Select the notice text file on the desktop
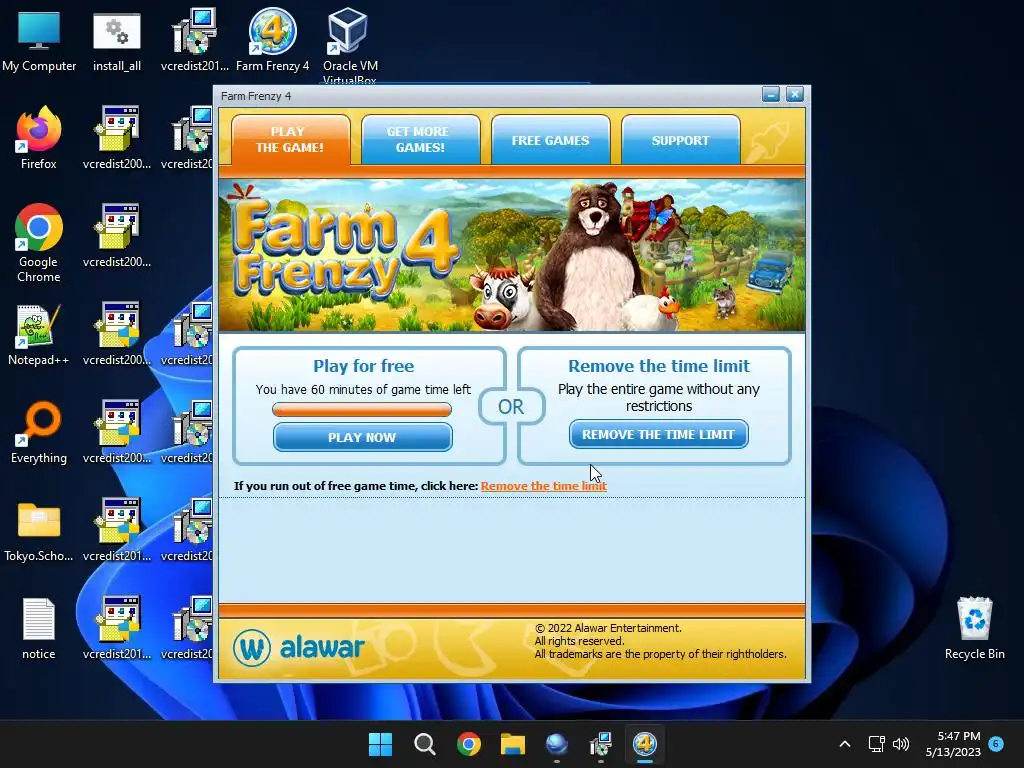Viewport: 1024px width, 768px height. pyautogui.click(x=39, y=628)
